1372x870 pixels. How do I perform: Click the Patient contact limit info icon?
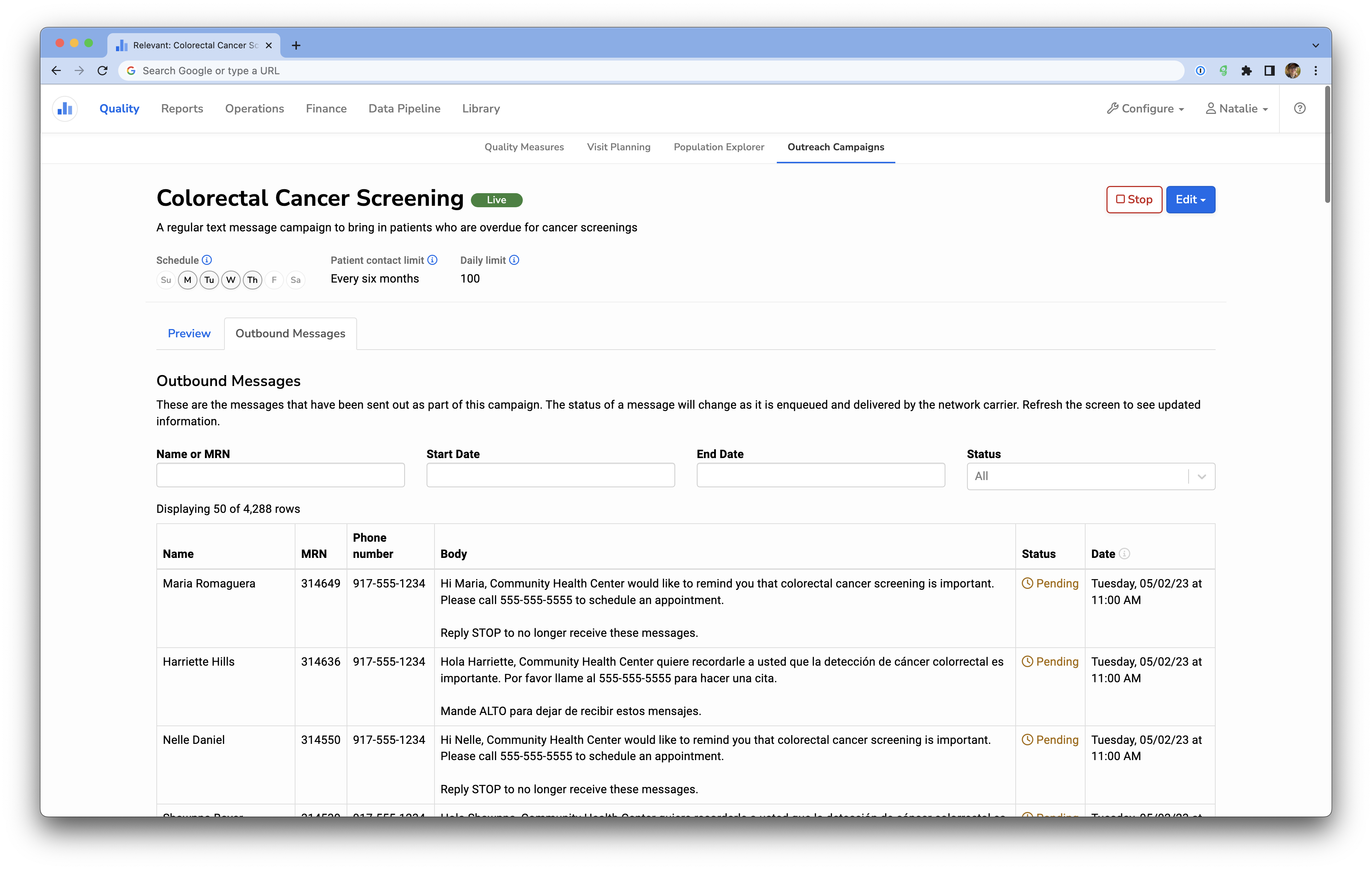coord(432,260)
